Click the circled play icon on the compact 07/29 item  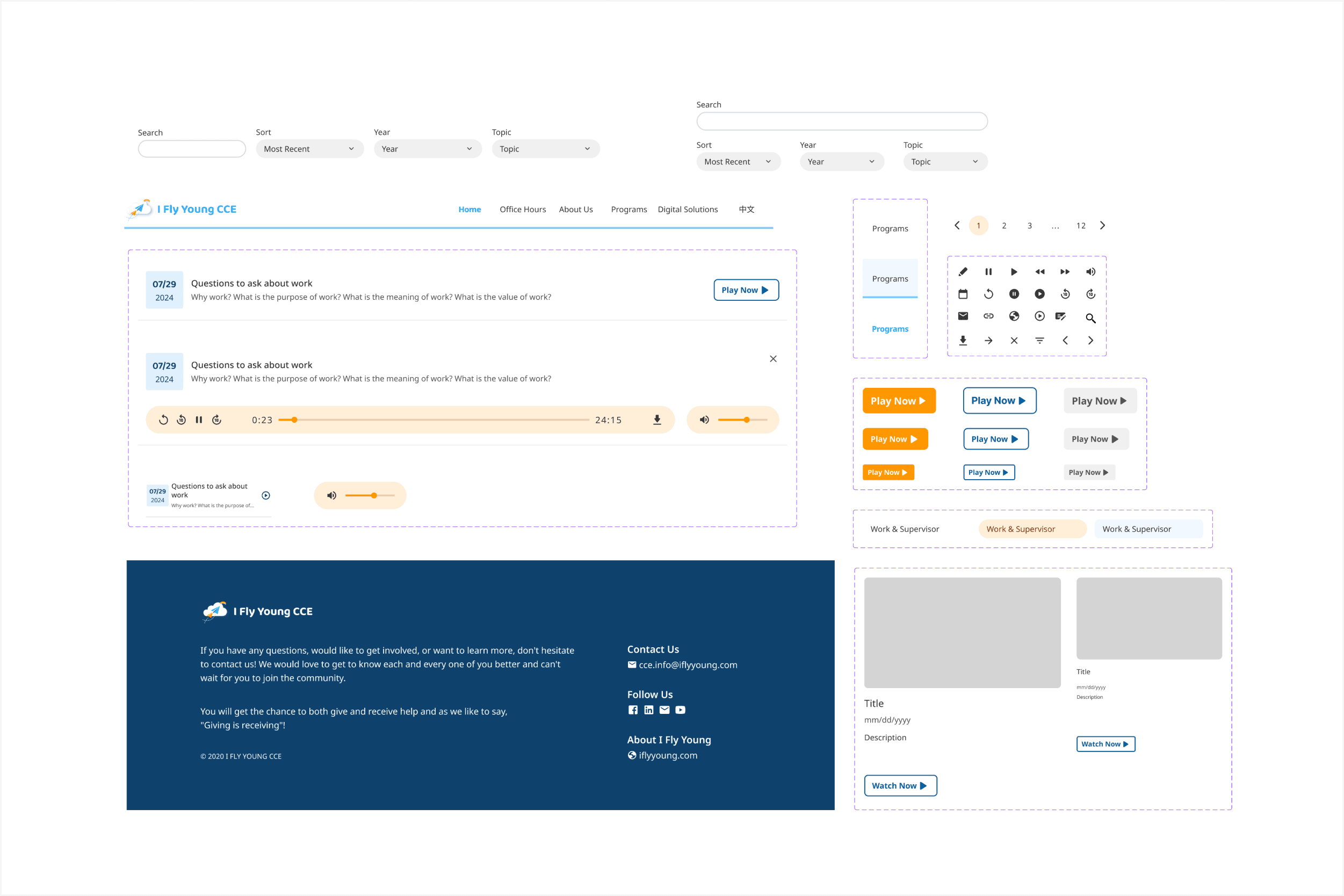[x=266, y=495]
